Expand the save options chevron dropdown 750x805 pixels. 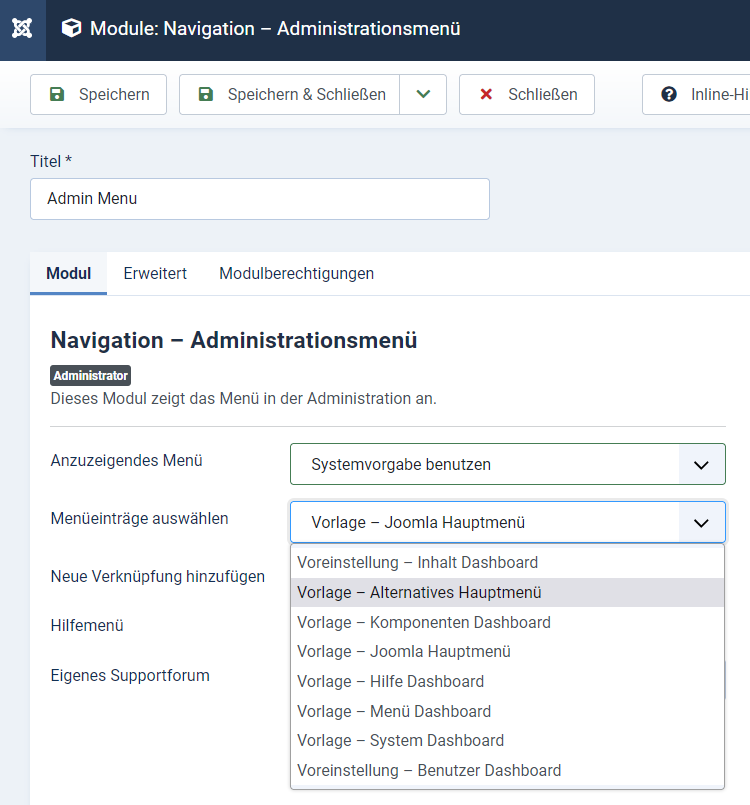tap(423, 95)
